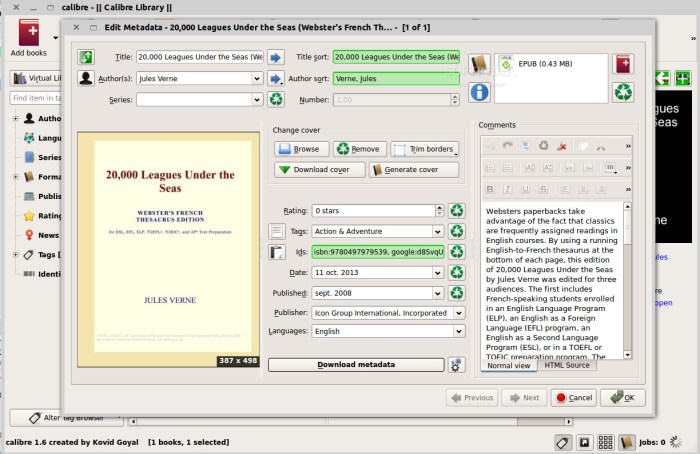Image resolution: width=700 pixels, height=454 pixels.
Task: Click Download cover button
Action: [x=319, y=170]
